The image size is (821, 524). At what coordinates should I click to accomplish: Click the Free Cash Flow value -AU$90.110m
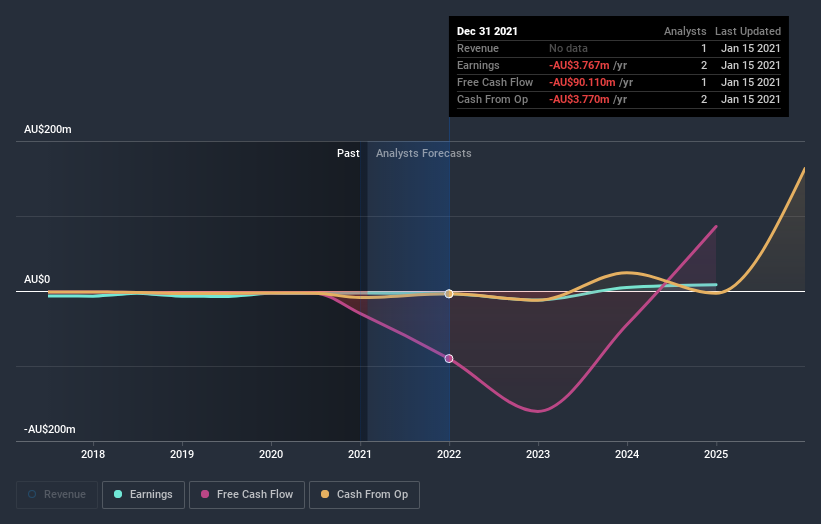[x=582, y=82]
